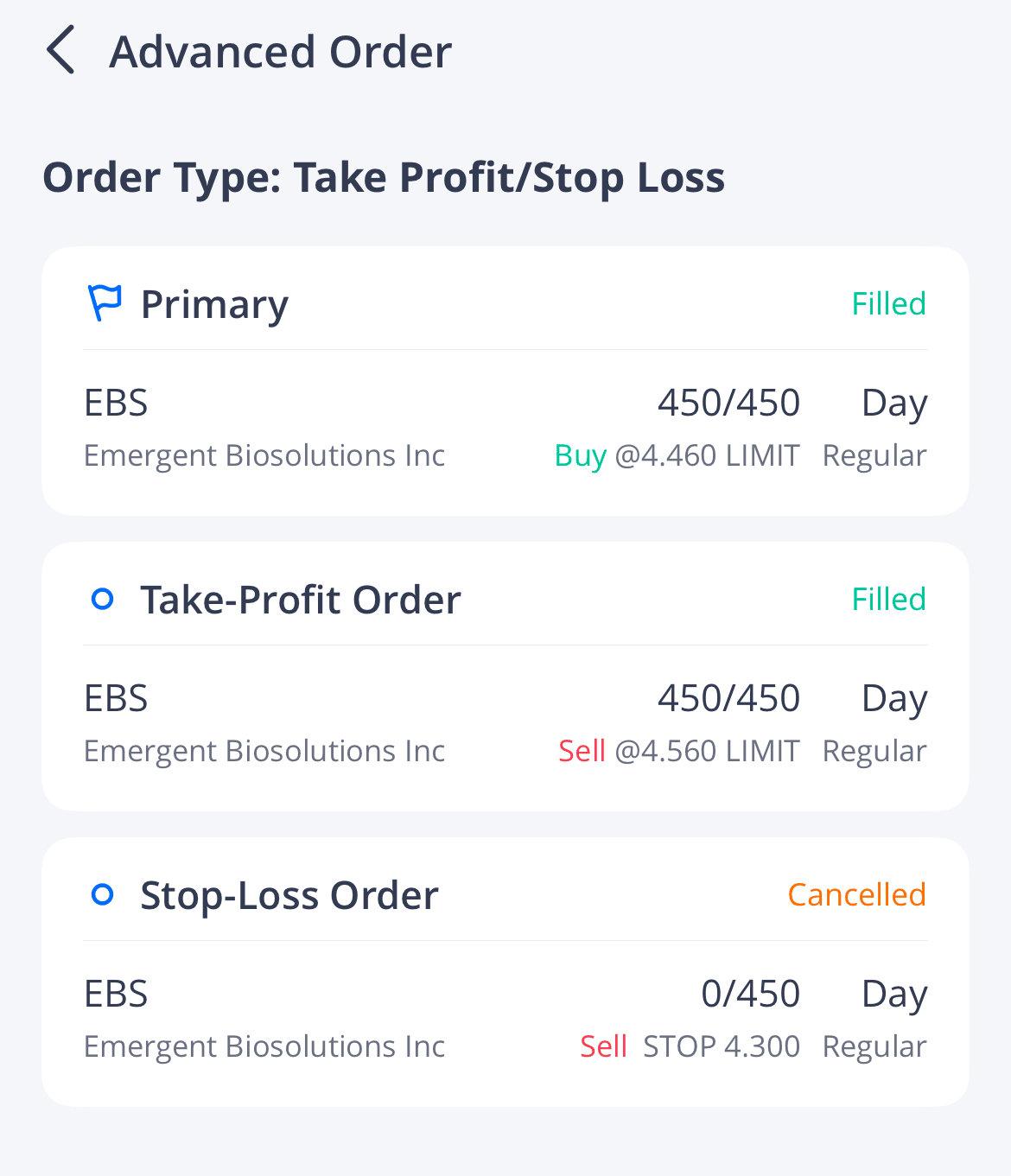Select the Take-Profit Order heading
Screen dimensions: 1011x1176
tap(301, 600)
